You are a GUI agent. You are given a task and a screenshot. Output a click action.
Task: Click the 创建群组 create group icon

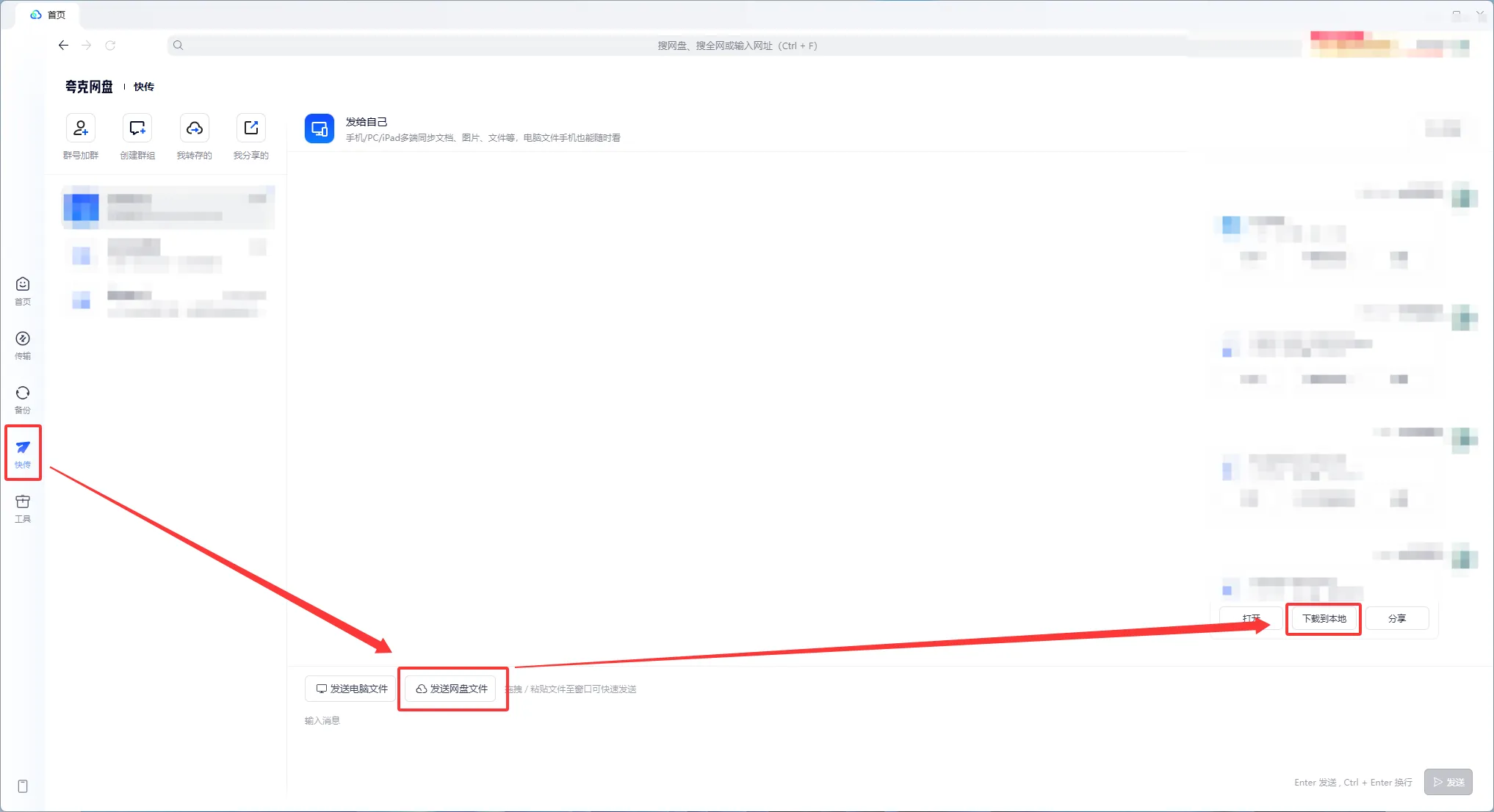click(x=137, y=128)
